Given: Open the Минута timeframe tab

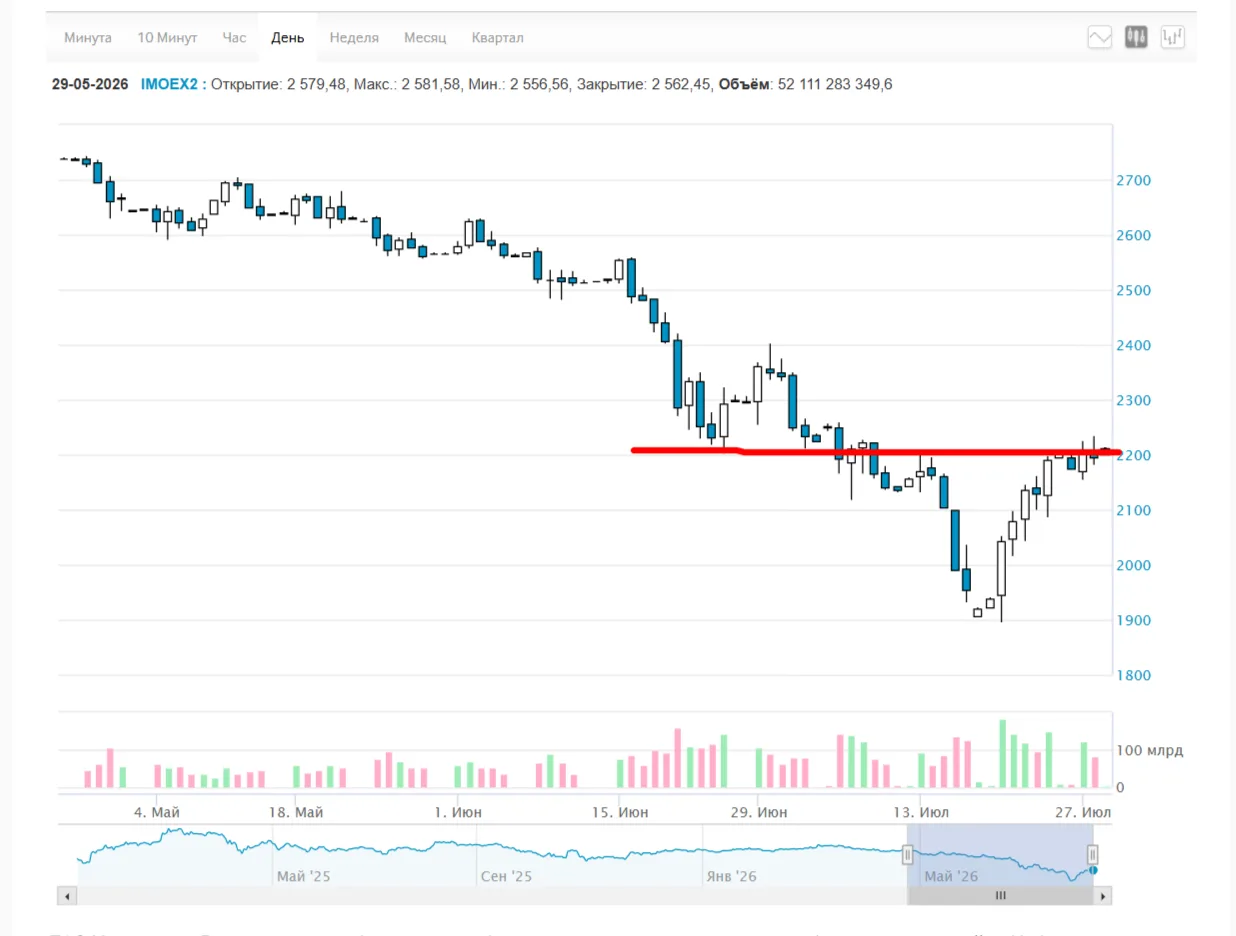Looking at the screenshot, I should click(x=88, y=38).
